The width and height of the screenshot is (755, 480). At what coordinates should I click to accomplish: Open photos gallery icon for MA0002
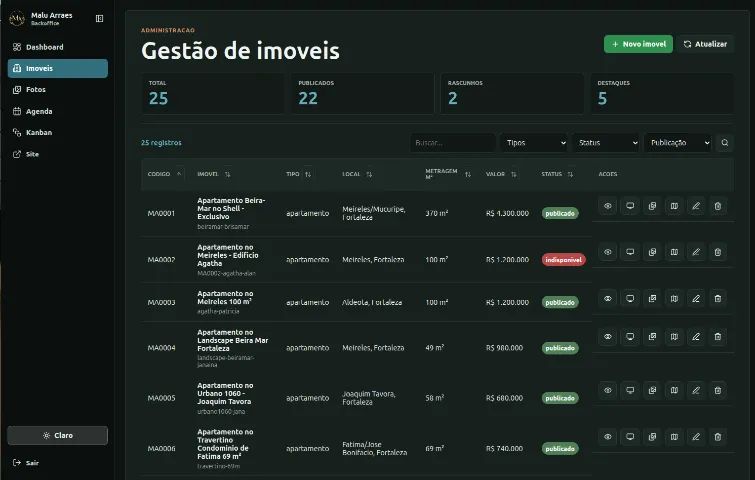652,252
